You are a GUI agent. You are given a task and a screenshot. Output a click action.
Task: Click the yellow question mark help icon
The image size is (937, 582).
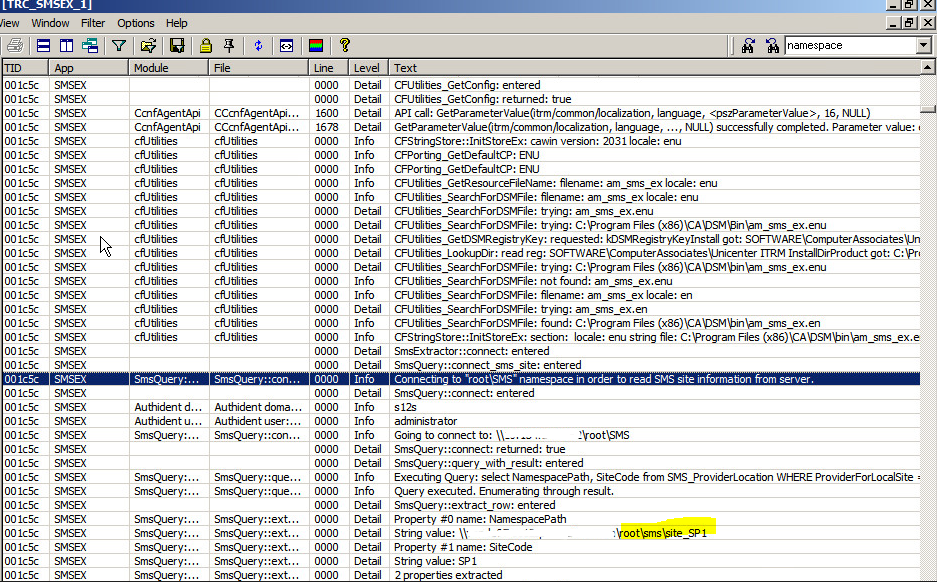pos(345,45)
